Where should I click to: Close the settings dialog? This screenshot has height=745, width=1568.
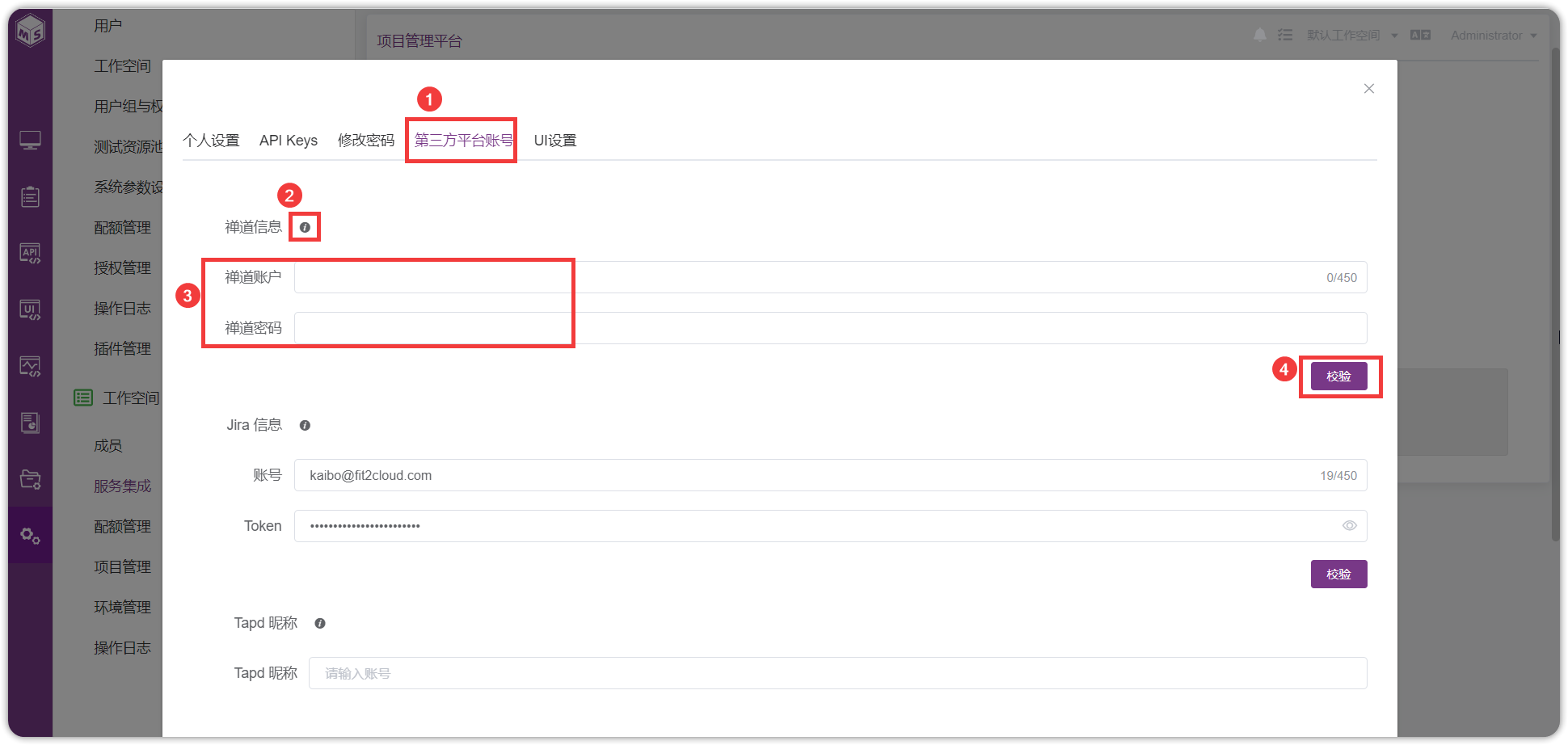pos(1368,89)
